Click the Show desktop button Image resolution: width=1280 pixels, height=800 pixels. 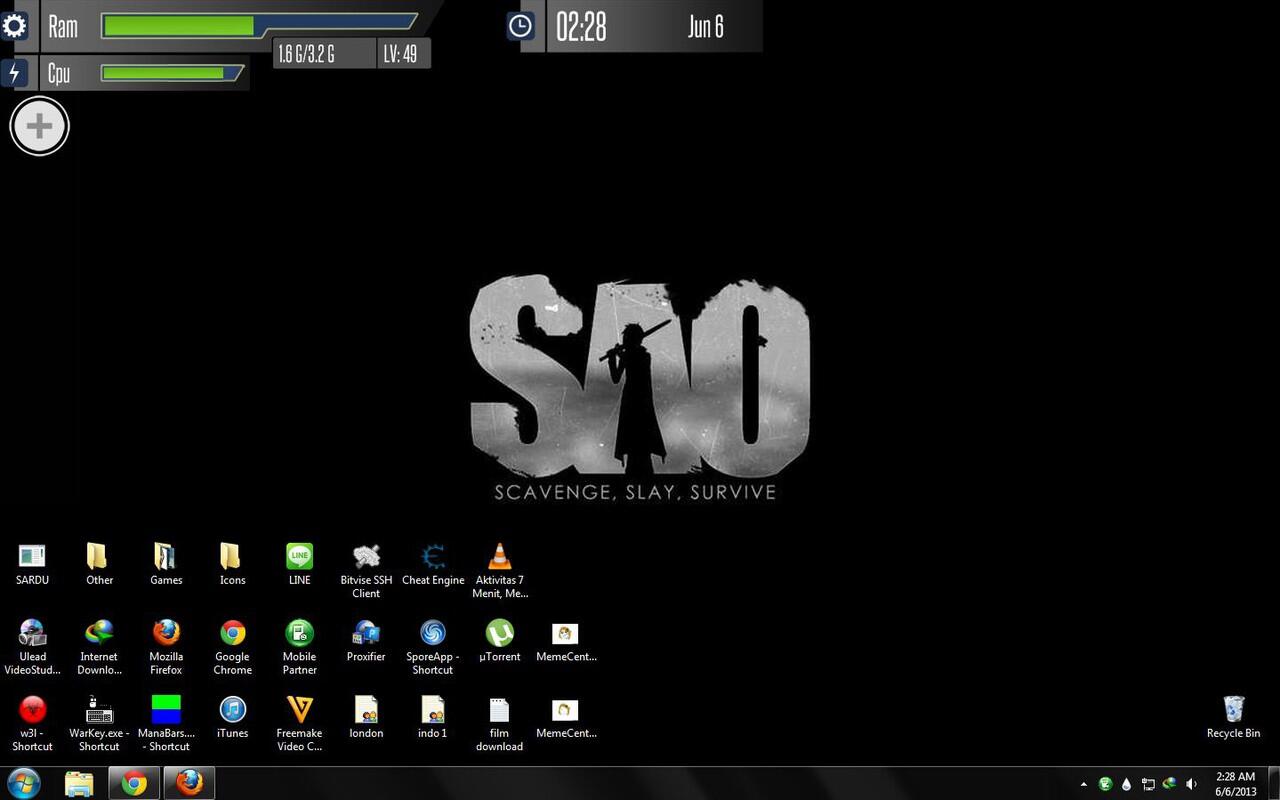pyautogui.click(x=1273, y=783)
